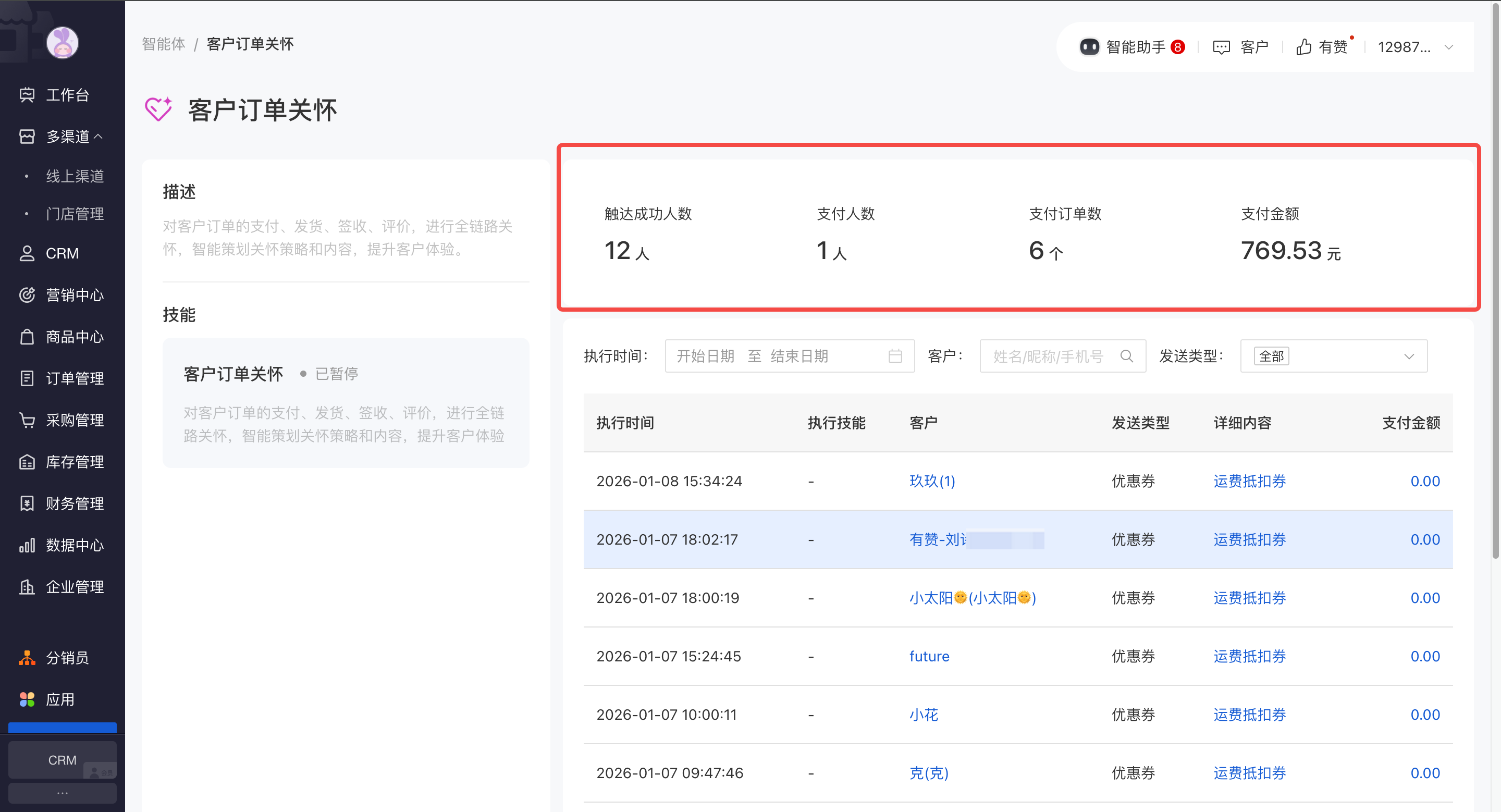Click the 智能助手 robot icon
The image size is (1501, 812).
click(1089, 47)
